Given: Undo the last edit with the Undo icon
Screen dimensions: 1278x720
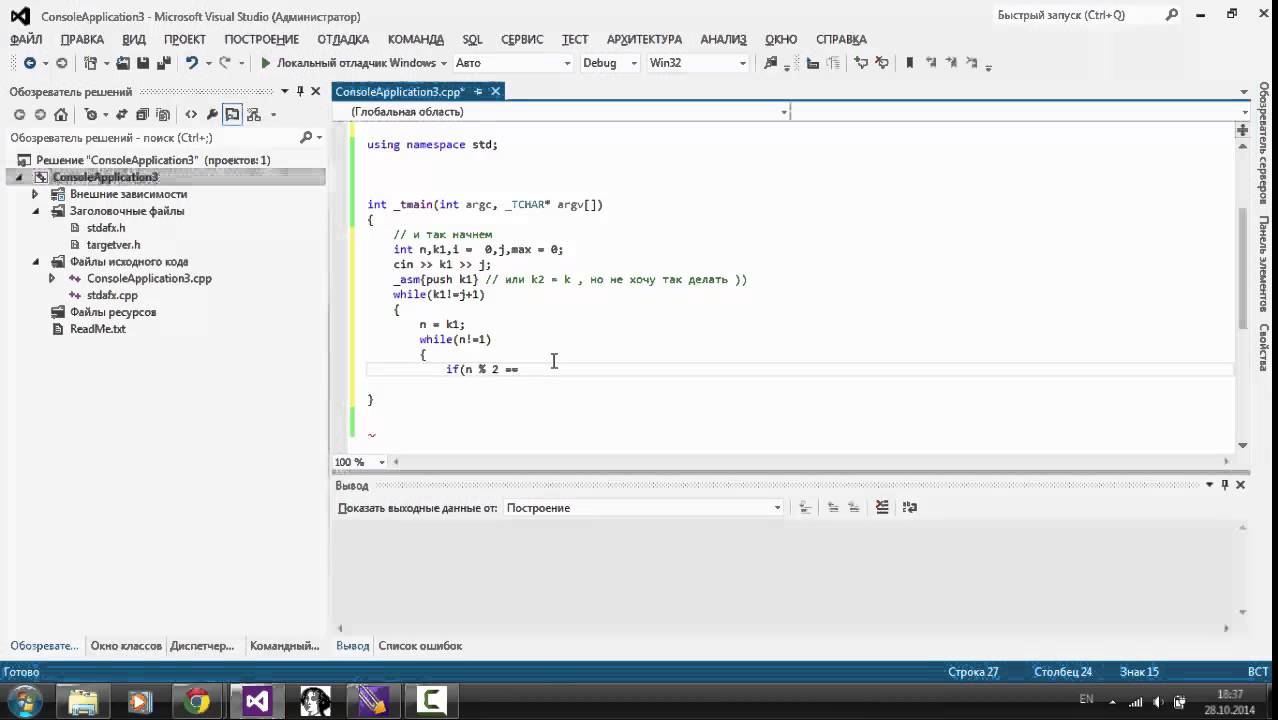Looking at the screenshot, I should pos(191,63).
